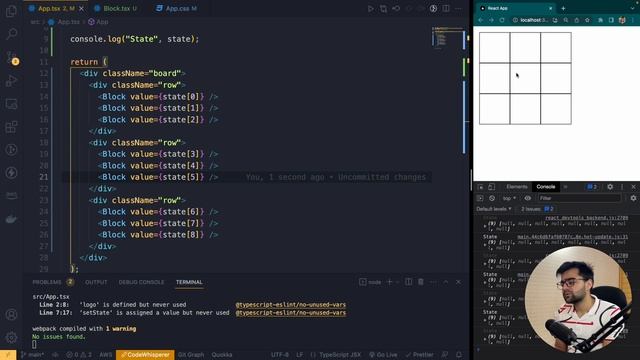
Task: Switch to the Block.tsx editor tab
Action: [116, 9]
